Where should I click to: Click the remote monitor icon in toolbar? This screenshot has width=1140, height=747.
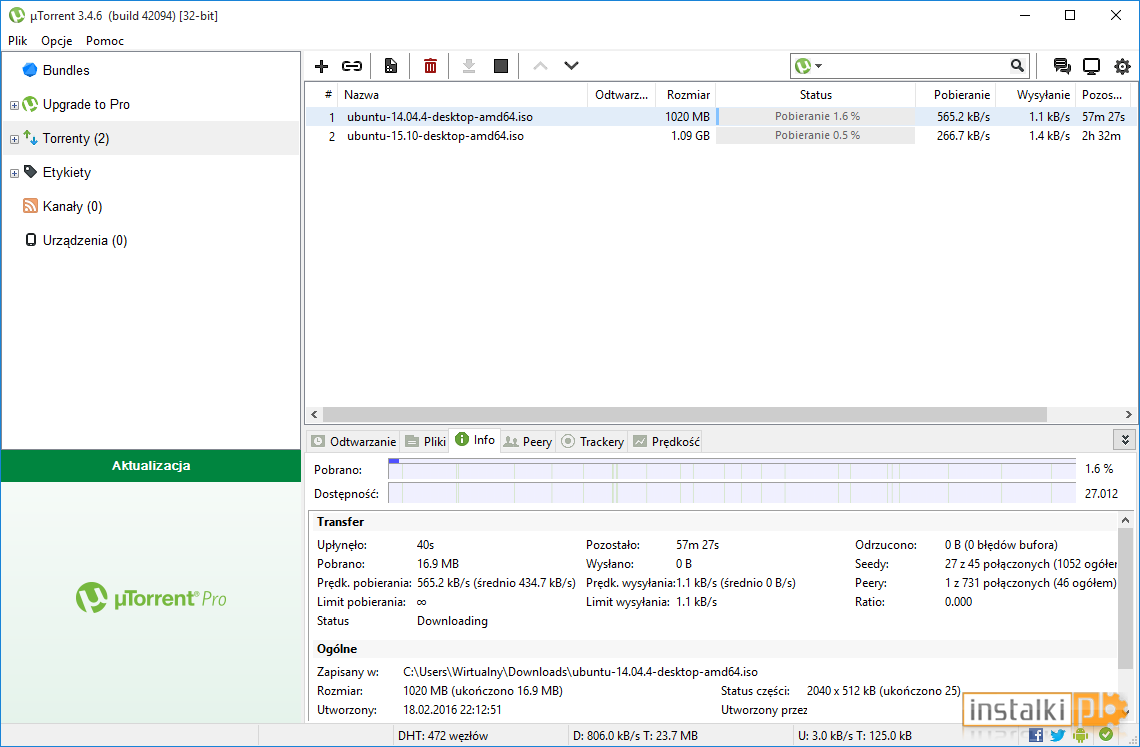pyautogui.click(x=1091, y=66)
